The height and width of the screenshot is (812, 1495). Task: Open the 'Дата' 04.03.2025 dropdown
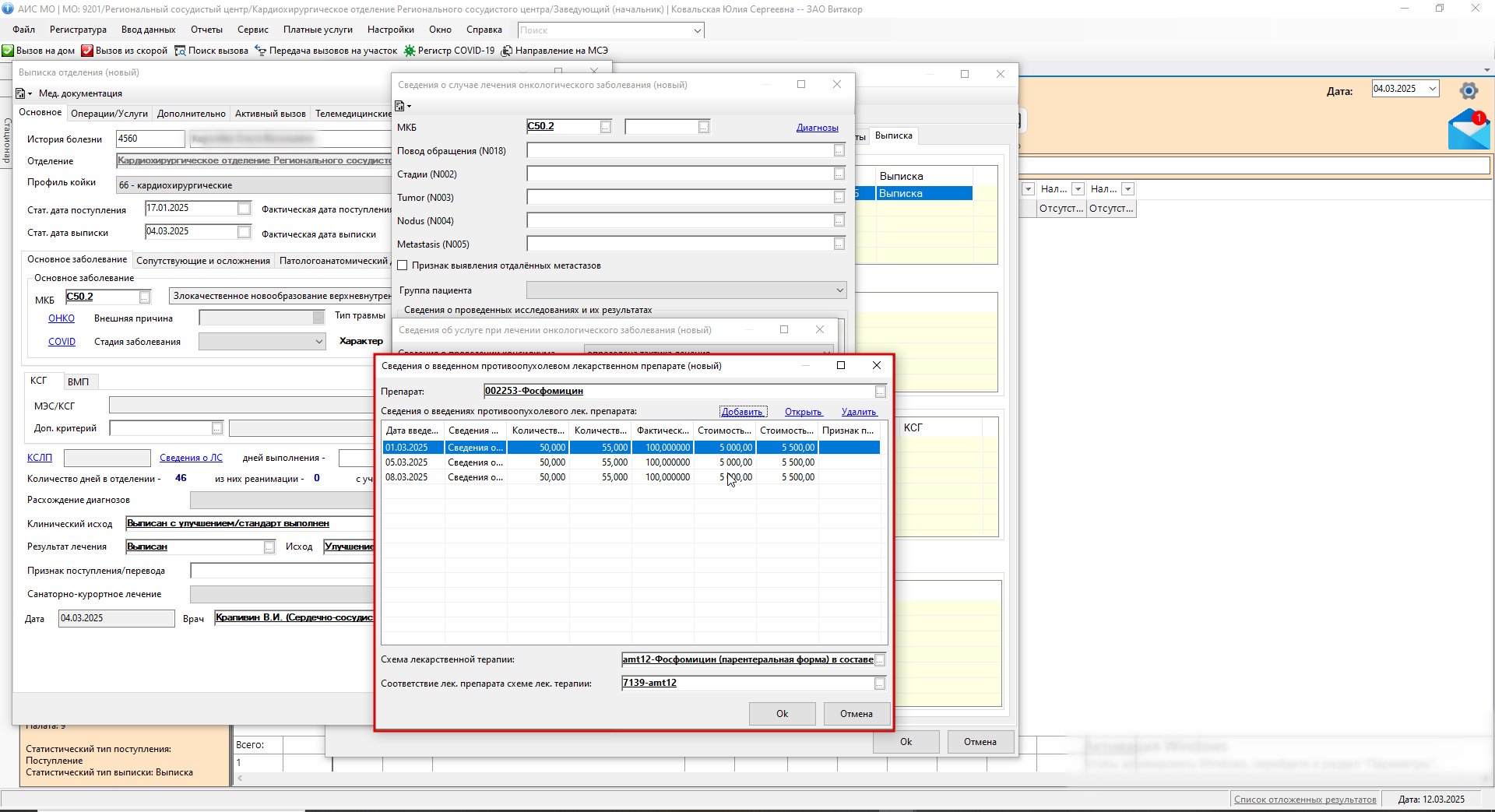(x=1432, y=89)
